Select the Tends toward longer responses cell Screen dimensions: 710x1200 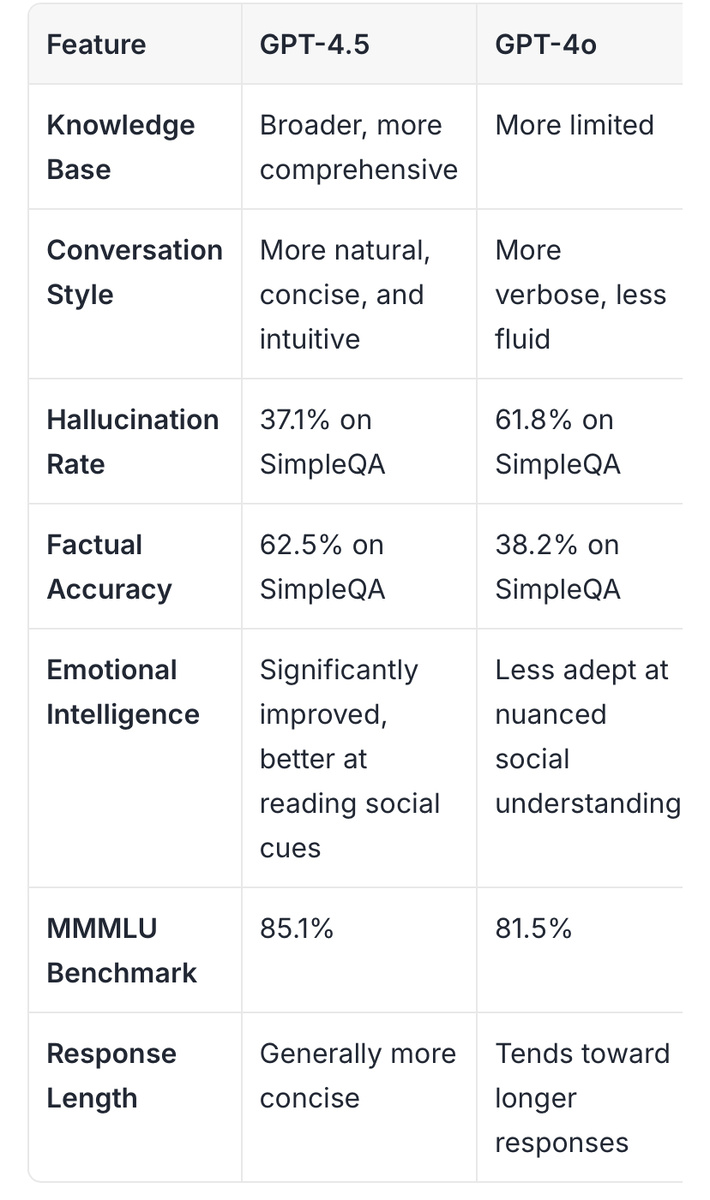click(581, 1097)
